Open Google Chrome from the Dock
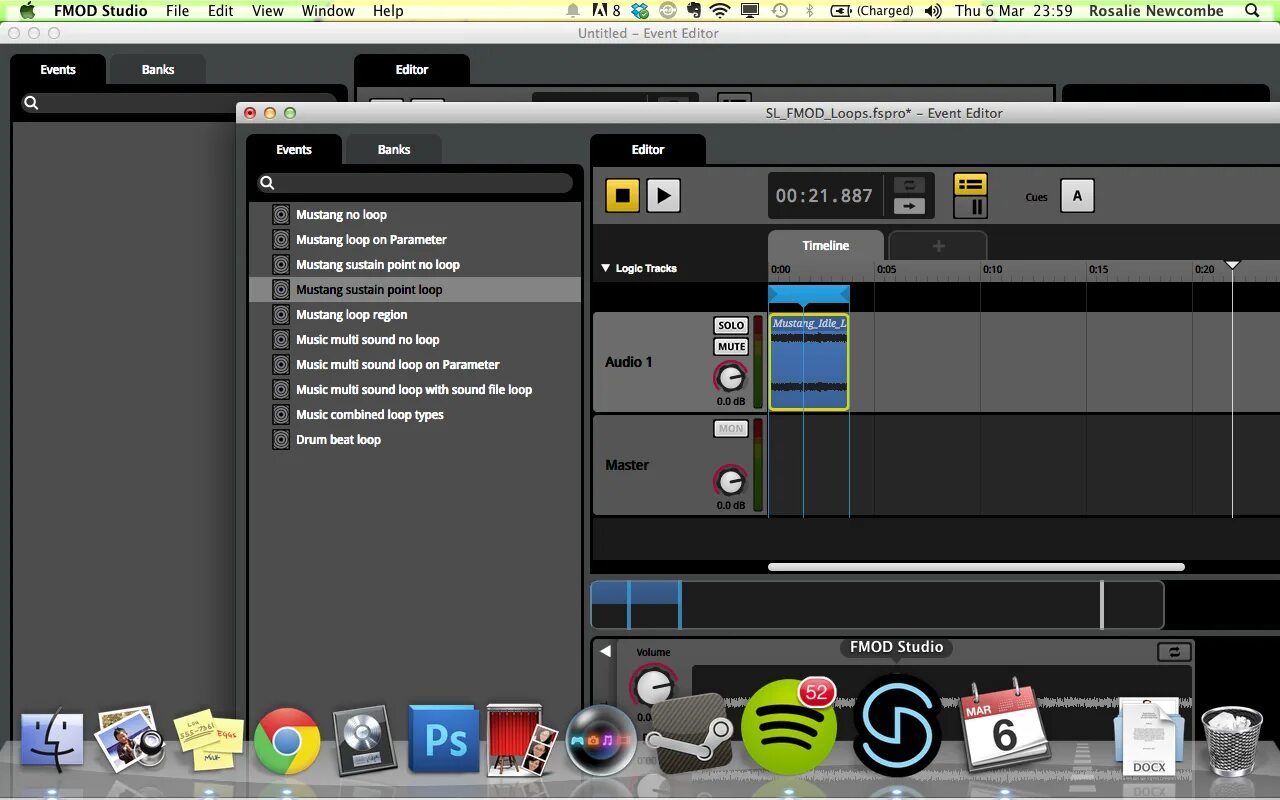 pos(287,741)
